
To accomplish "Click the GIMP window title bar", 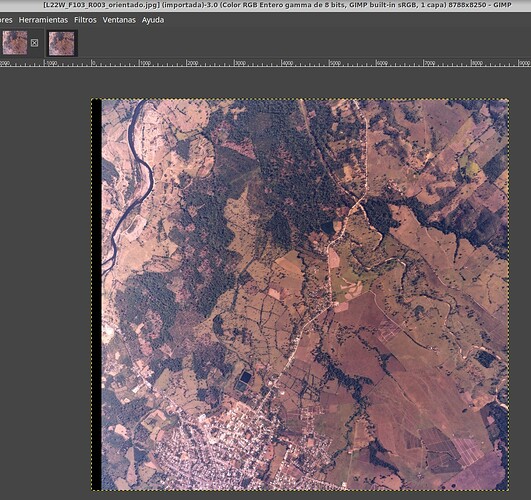I will [x=266, y=5].
